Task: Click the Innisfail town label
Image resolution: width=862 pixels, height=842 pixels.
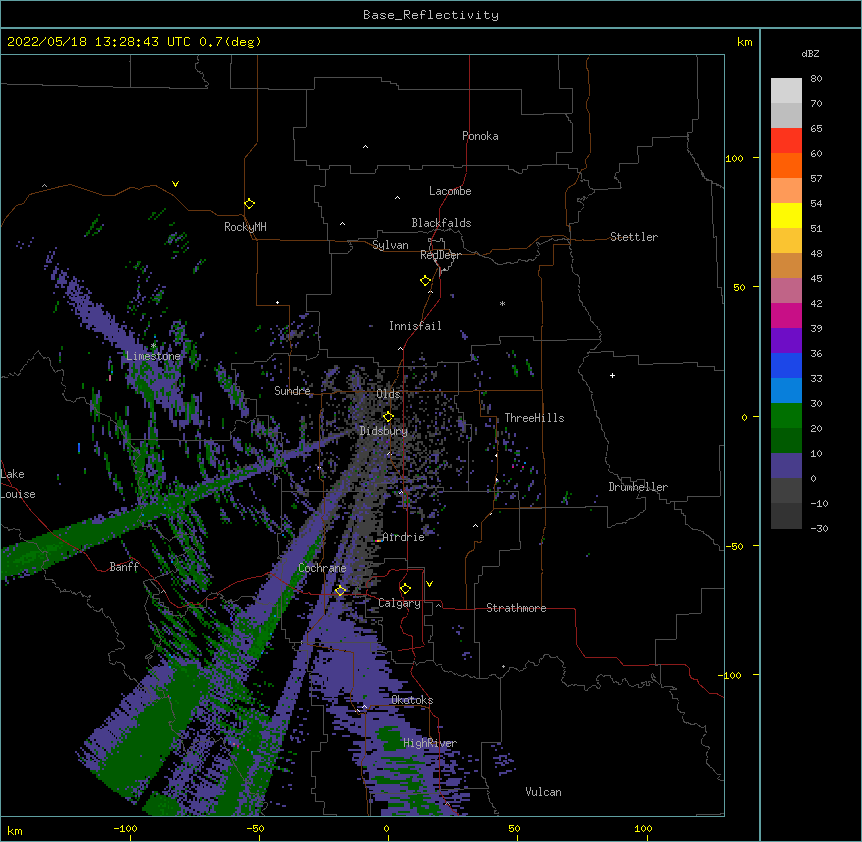Action: coord(415,326)
